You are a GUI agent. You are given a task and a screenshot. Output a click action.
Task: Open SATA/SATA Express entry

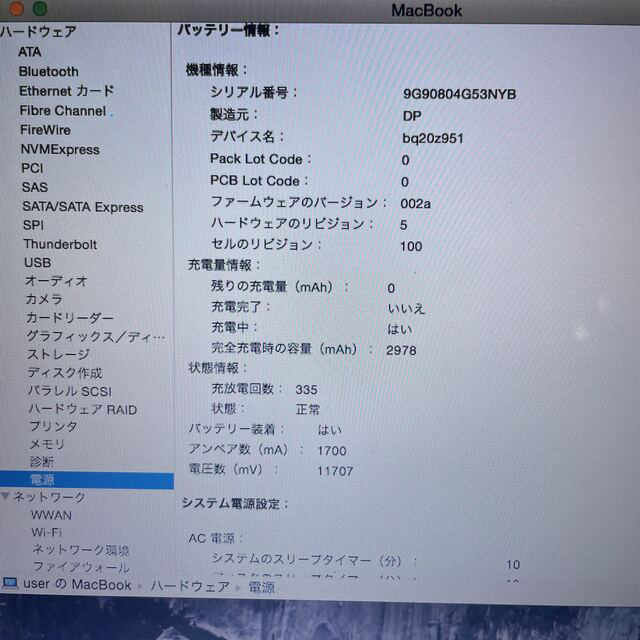click(83, 207)
